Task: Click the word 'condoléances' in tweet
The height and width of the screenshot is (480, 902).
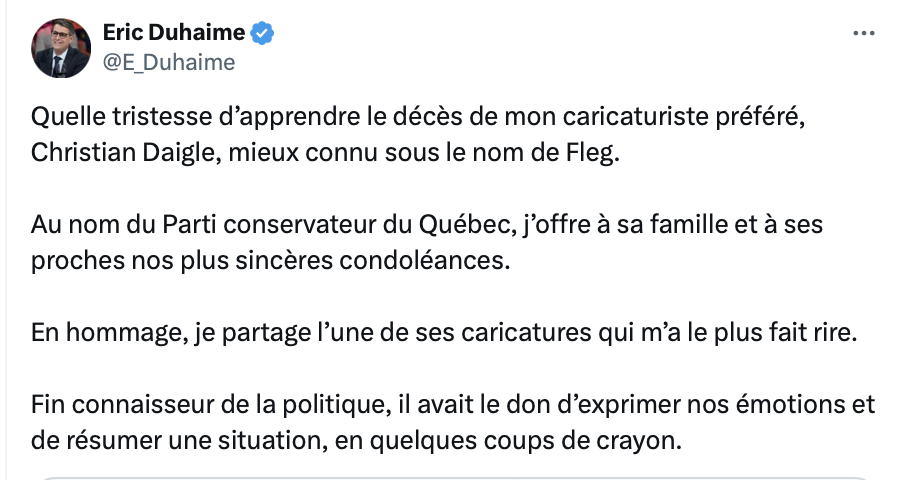Action: coord(425,261)
